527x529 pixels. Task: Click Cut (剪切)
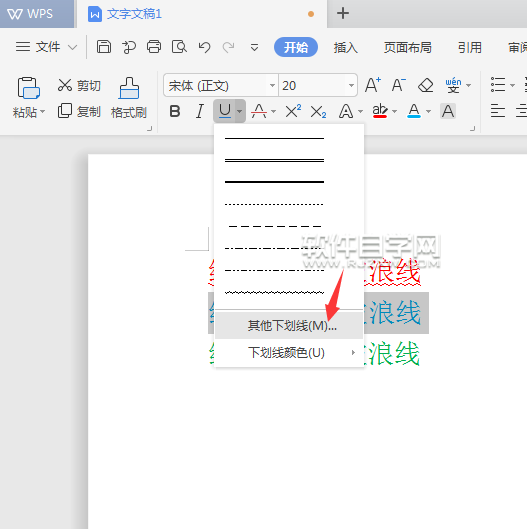click(x=79, y=85)
